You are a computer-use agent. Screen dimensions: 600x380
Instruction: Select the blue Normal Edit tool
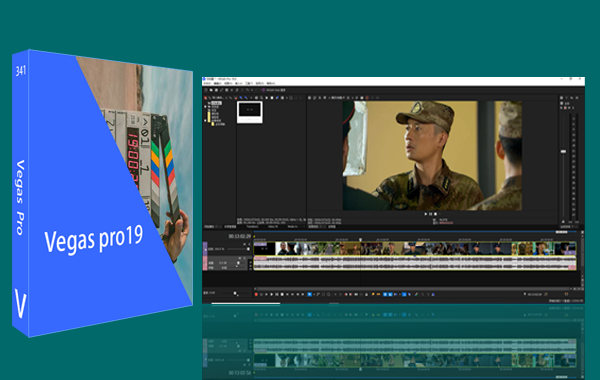310,294
